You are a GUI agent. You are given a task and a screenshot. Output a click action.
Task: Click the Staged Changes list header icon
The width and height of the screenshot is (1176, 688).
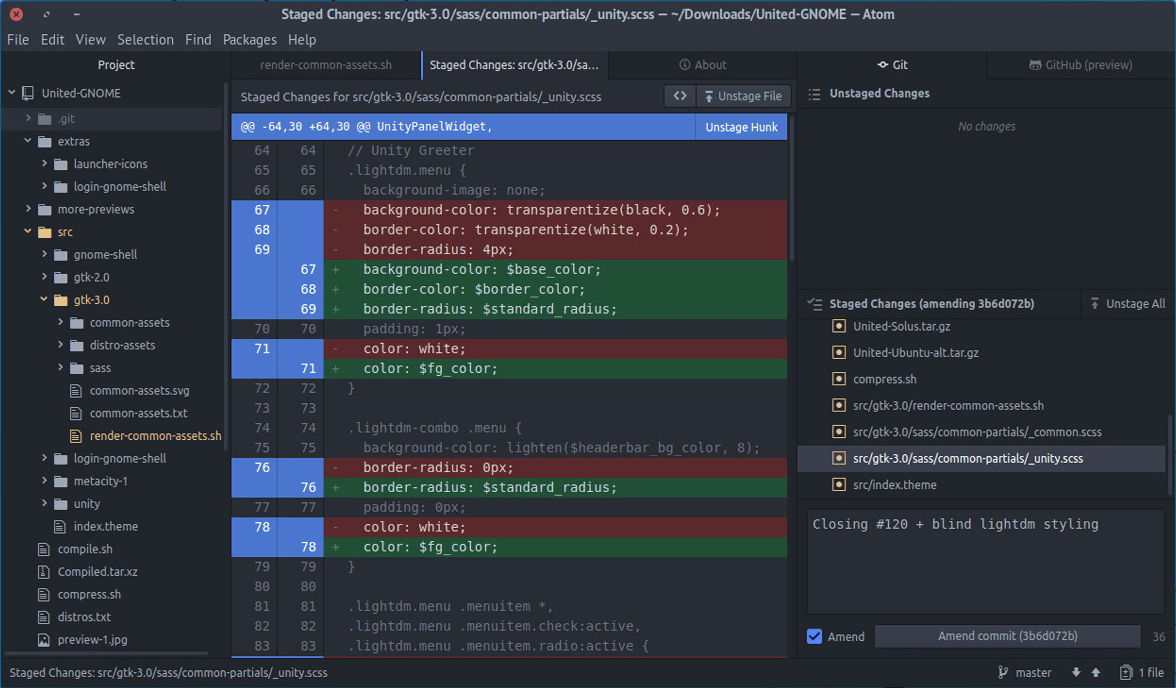coord(814,303)
